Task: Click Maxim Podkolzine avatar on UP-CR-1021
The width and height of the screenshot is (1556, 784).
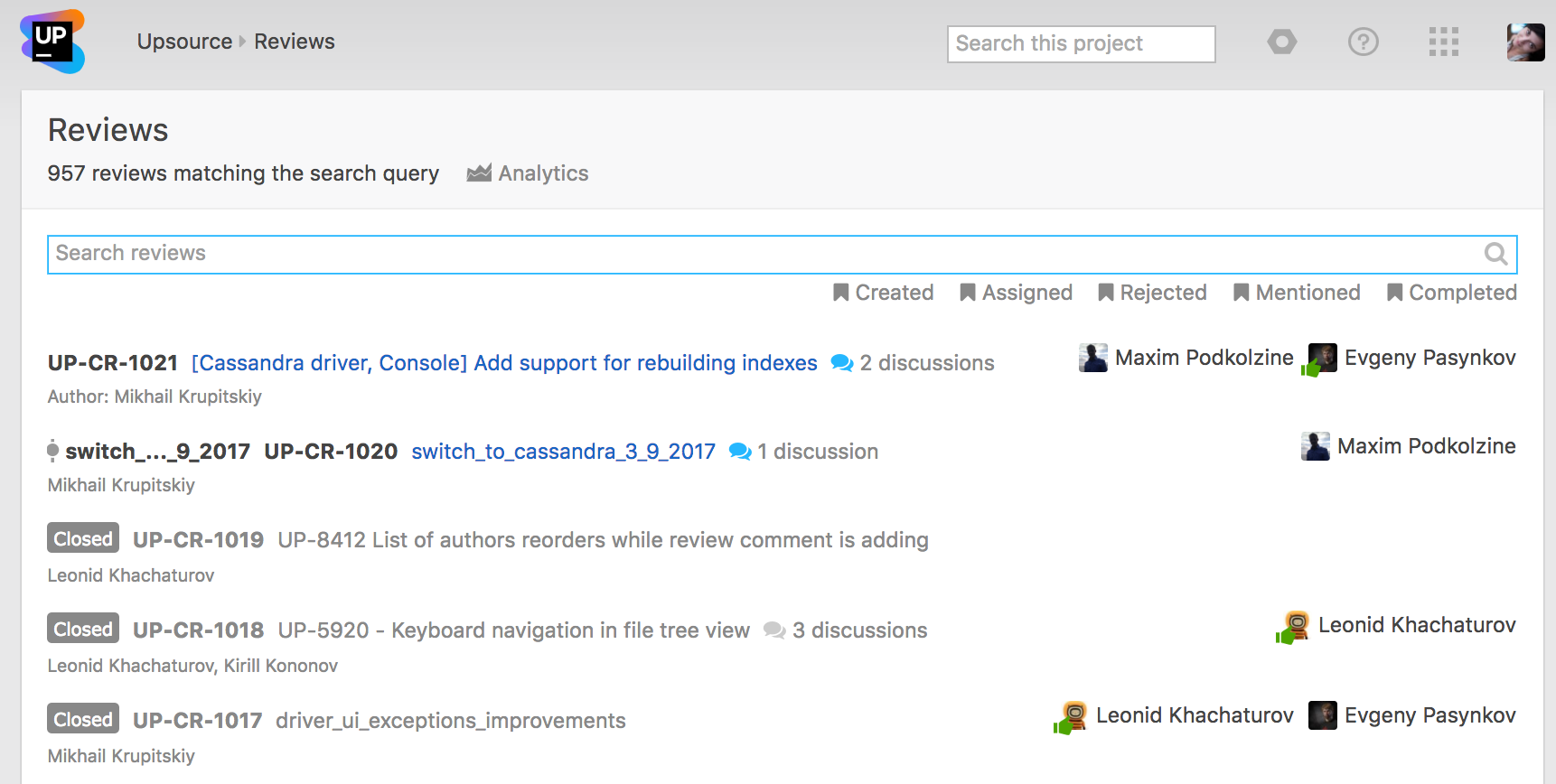Action: (x=1093, y=358)
